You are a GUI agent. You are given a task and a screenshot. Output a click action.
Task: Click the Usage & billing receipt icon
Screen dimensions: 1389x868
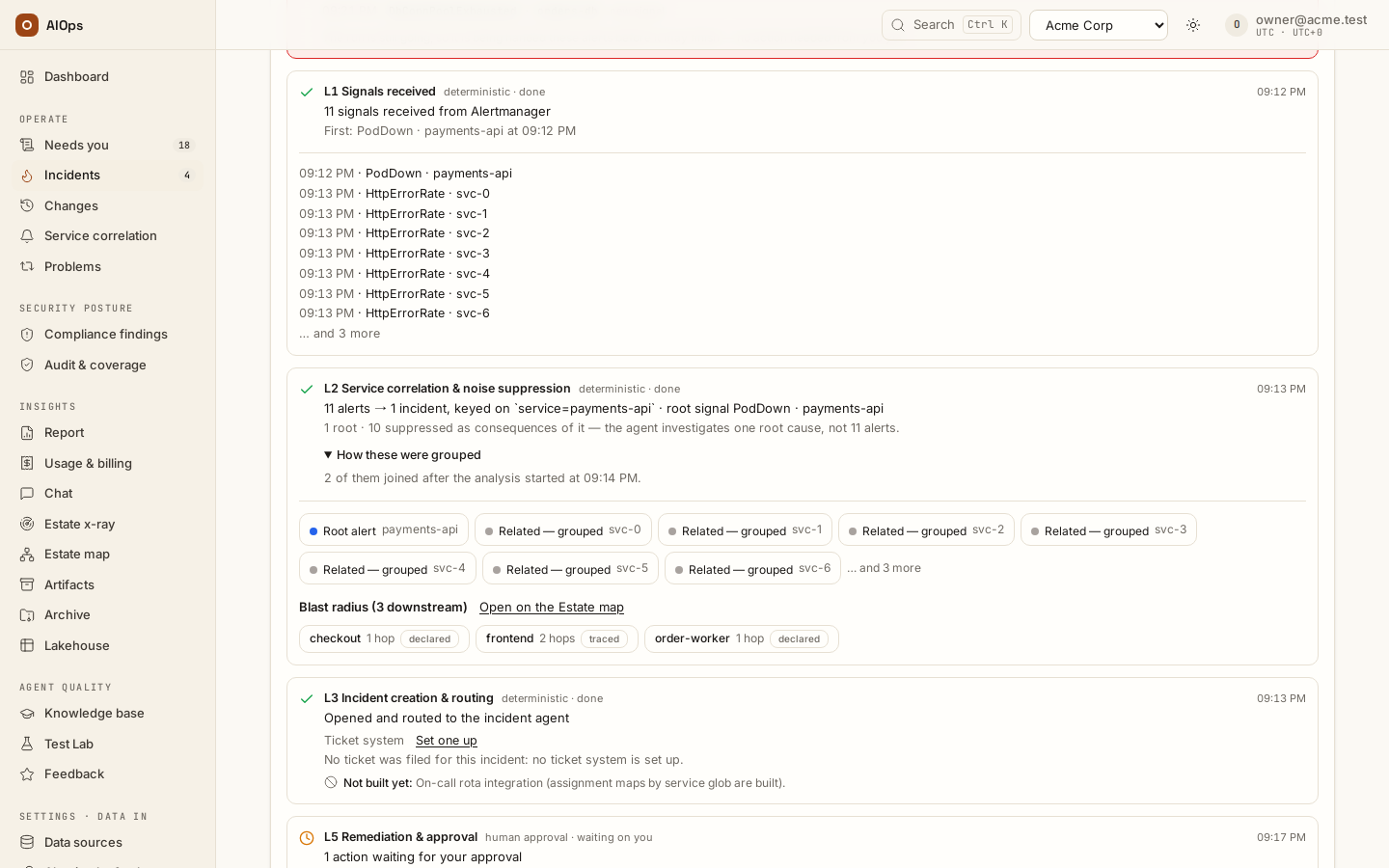27,464
